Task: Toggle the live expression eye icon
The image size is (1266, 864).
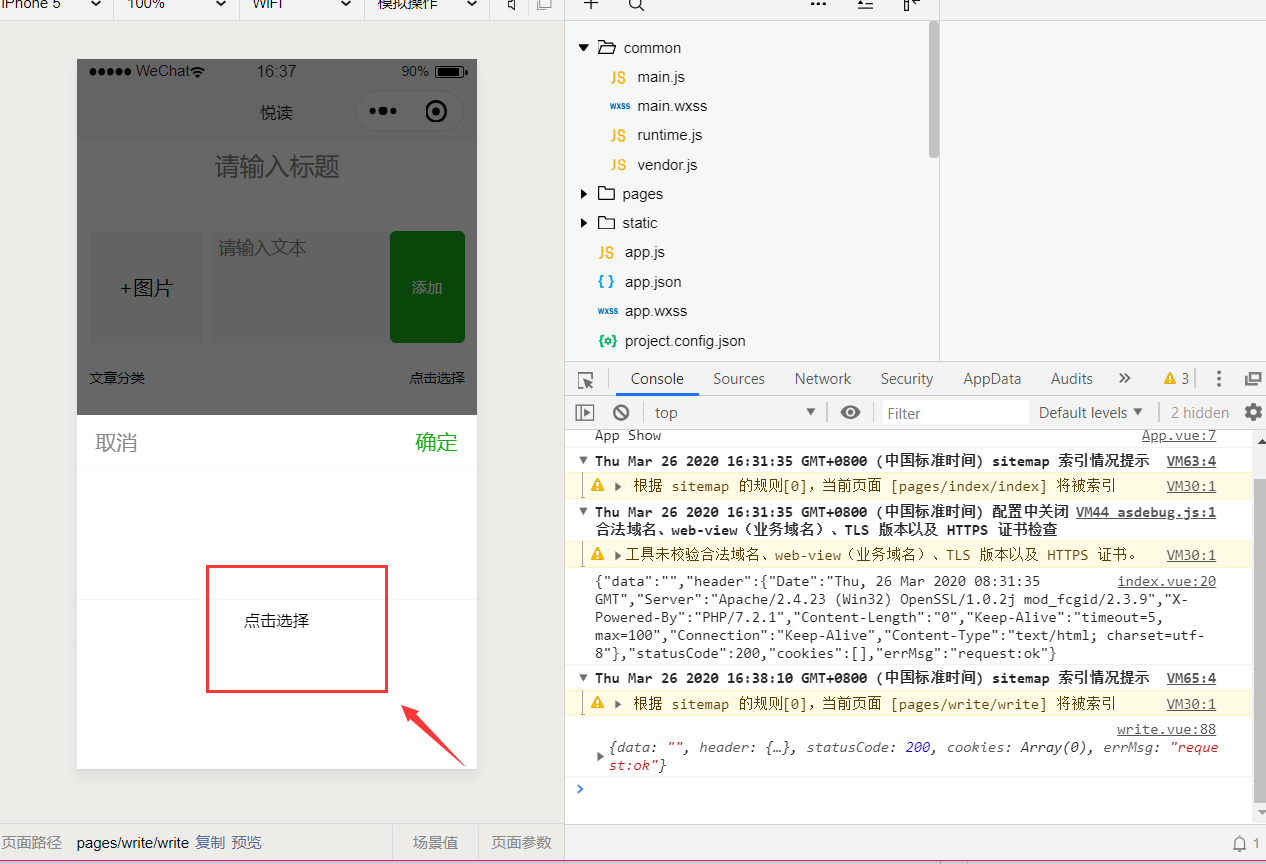Action: point(850,412)
